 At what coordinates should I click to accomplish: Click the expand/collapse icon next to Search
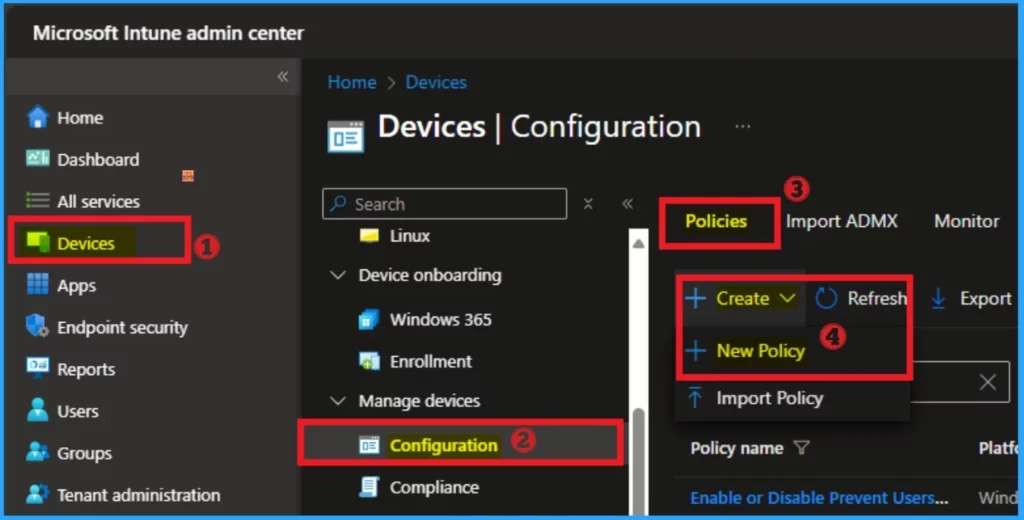(588, 204)
